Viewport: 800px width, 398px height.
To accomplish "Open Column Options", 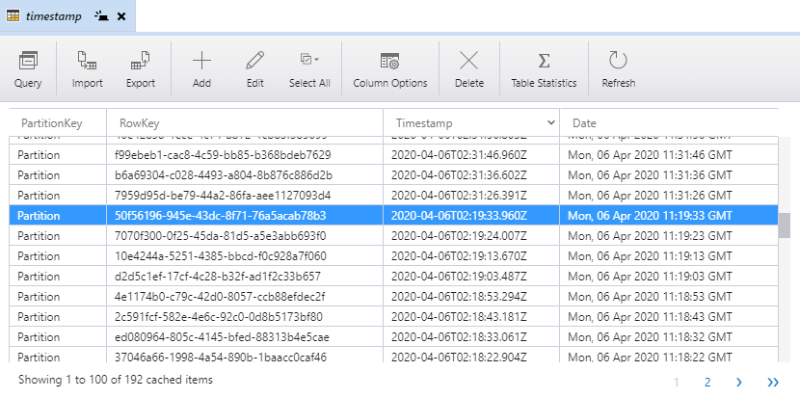I will pos(390,69).
